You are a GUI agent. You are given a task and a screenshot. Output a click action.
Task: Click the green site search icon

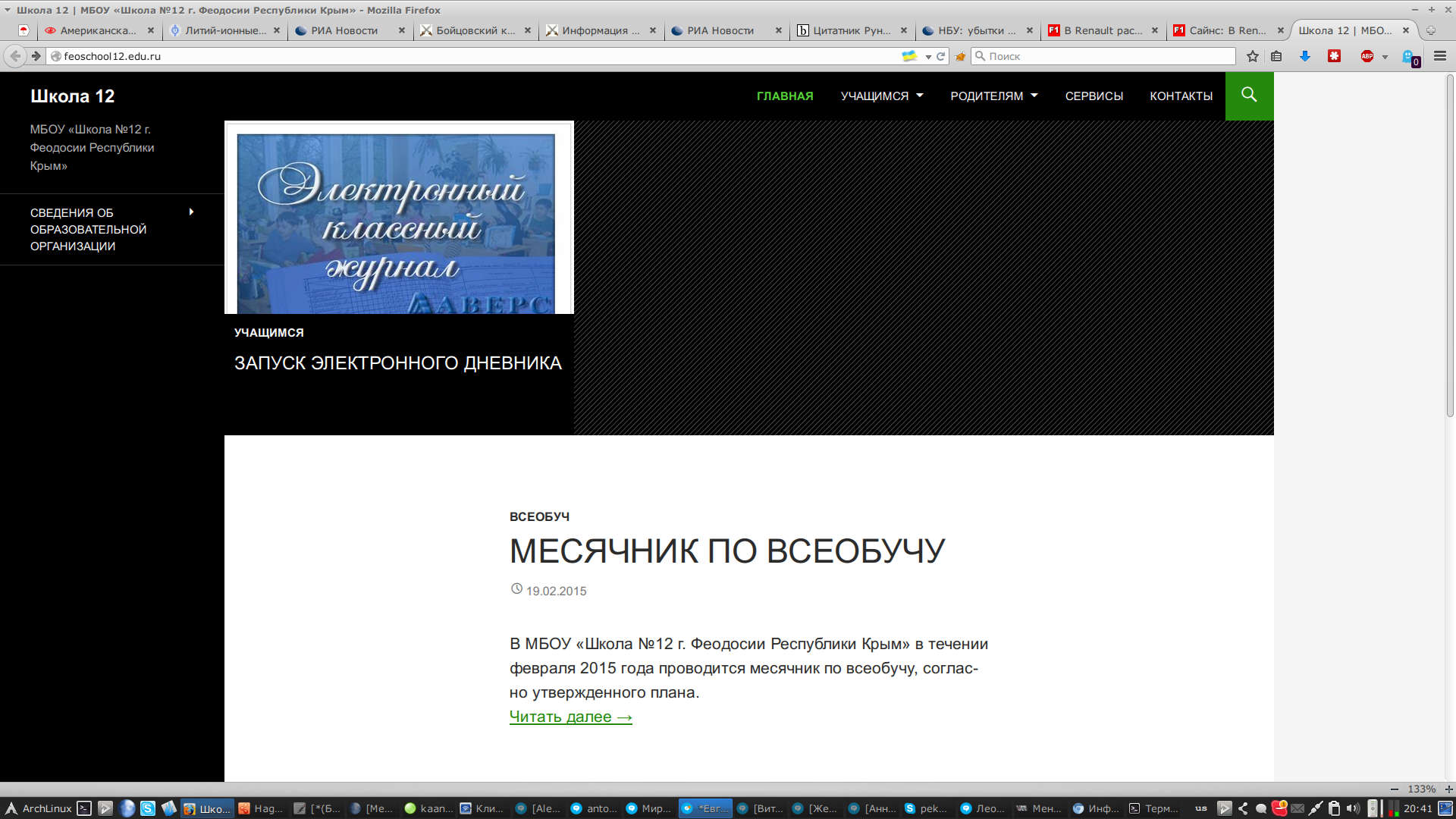pyautogui.click(x=1249, y=96)
